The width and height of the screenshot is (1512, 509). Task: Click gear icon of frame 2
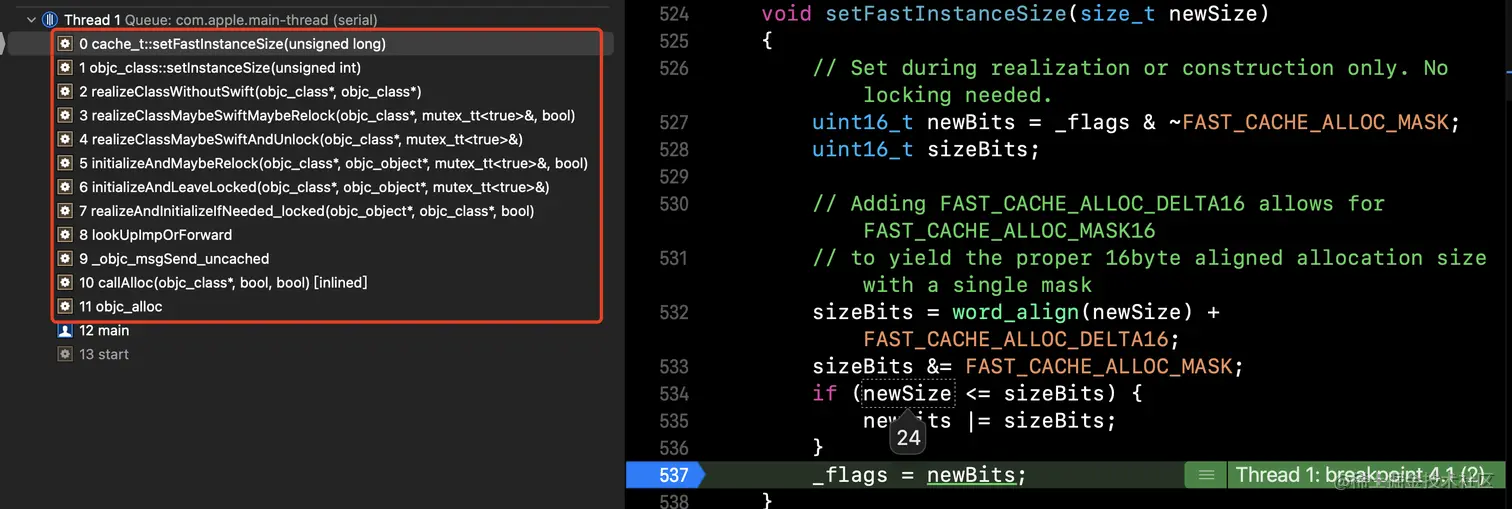click(x=65, y=92)
